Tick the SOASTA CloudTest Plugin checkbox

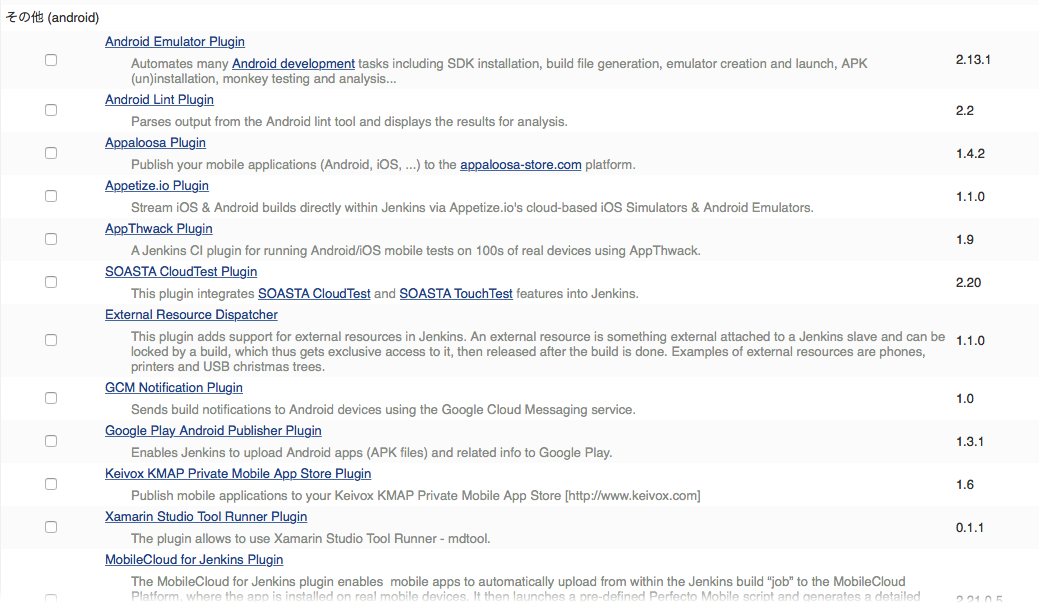click(51, 282)
